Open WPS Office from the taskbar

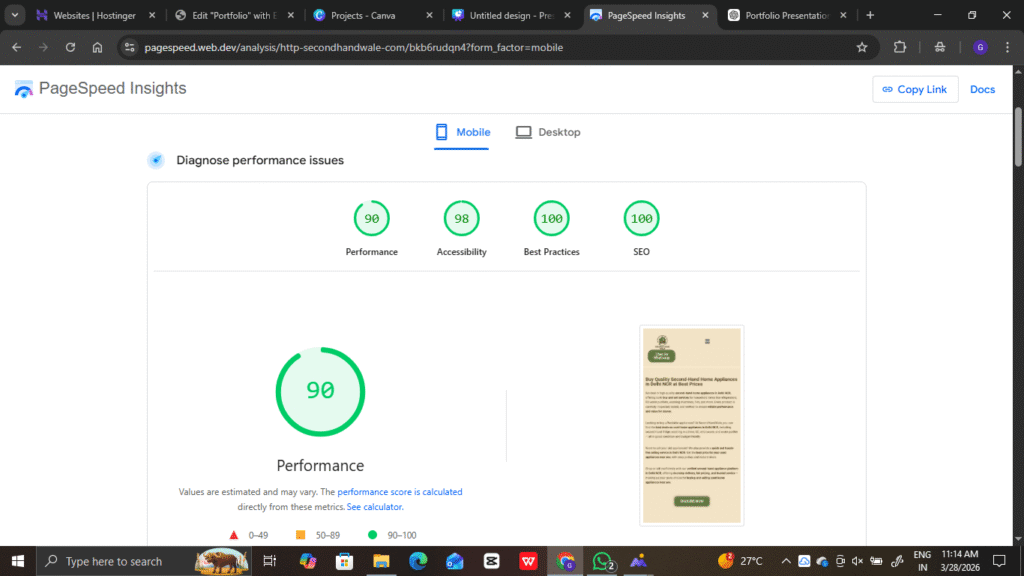coord(528,561)
